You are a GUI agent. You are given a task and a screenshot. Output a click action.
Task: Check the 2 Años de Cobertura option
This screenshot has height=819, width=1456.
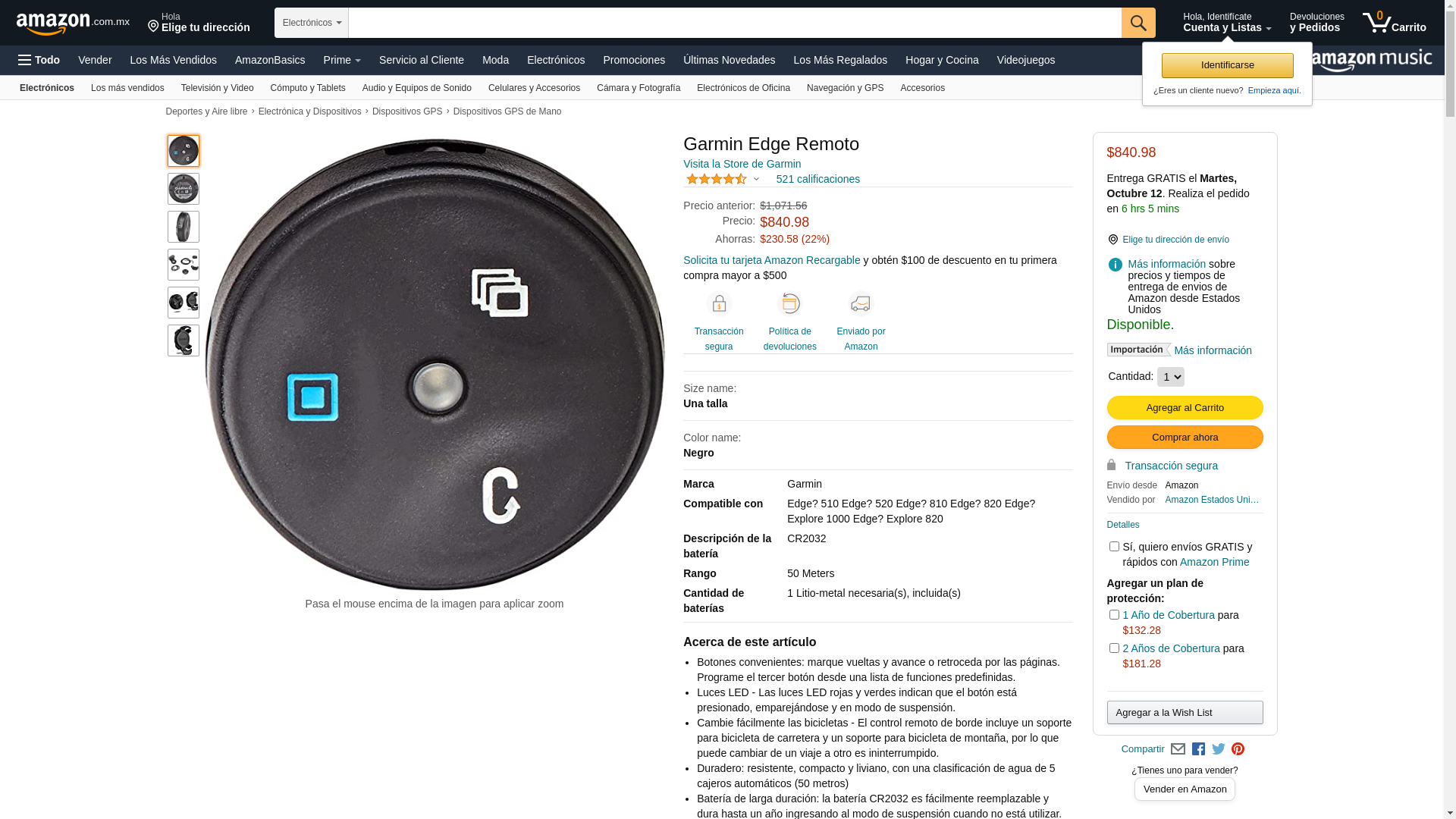(1114, 648)
